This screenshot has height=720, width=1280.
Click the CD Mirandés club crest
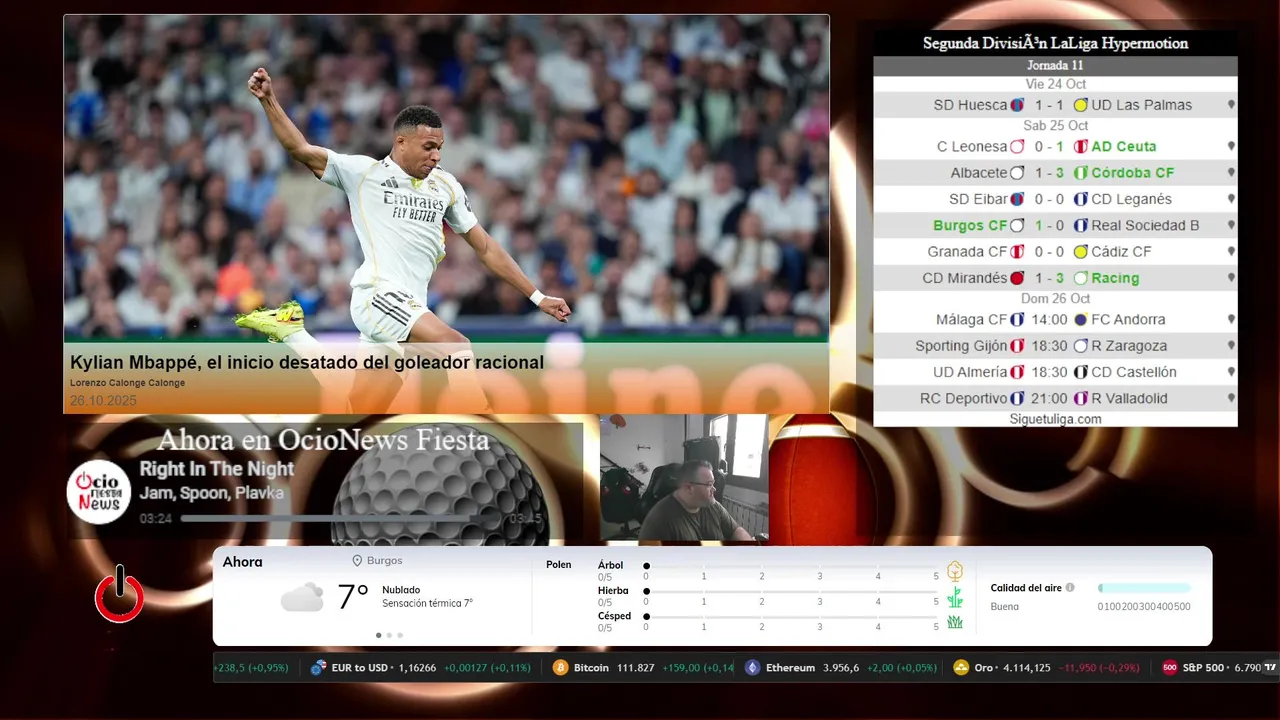(1017, 278)
